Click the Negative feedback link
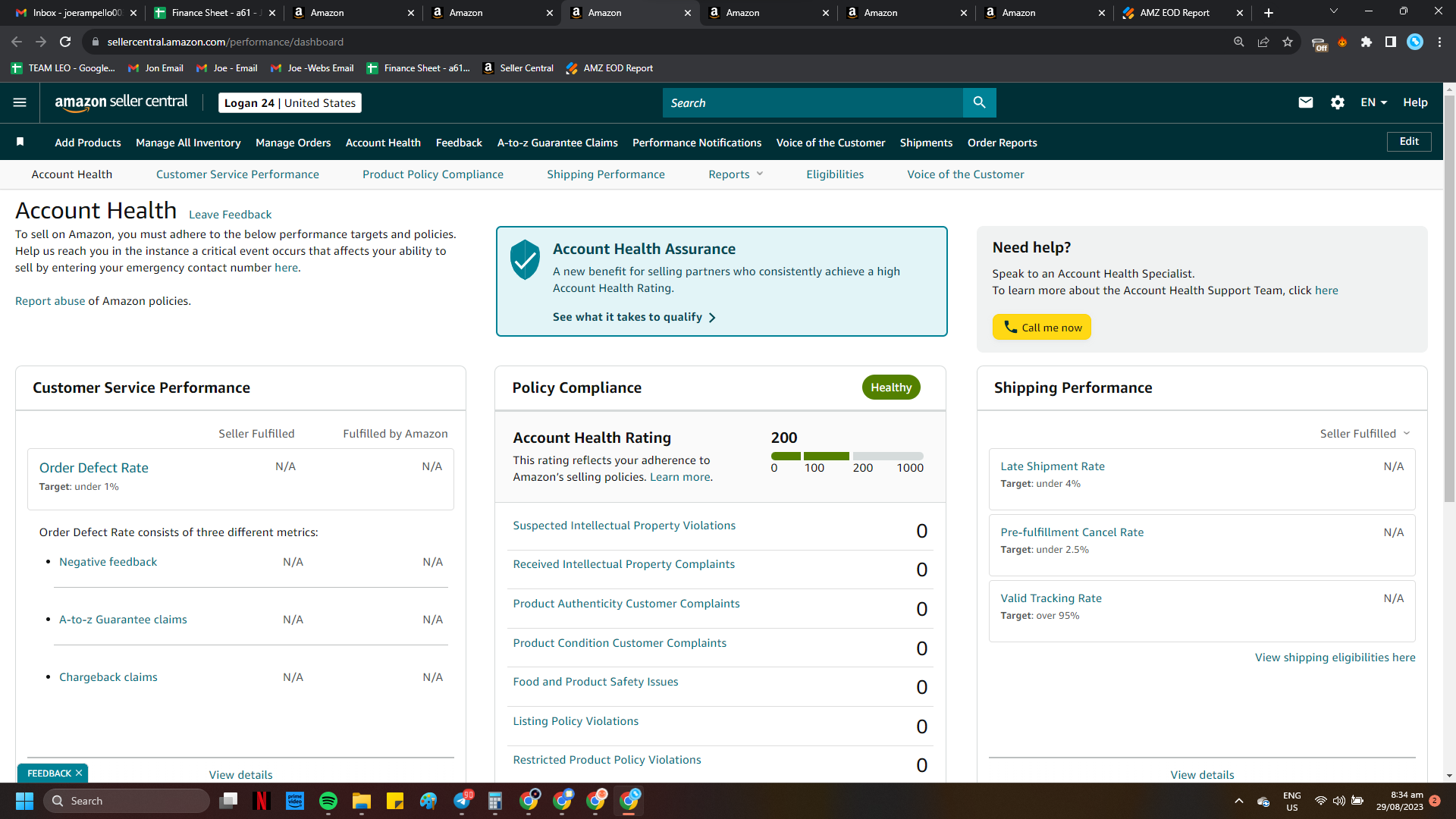Screen dimensions: 1456x819 [108, 562]
